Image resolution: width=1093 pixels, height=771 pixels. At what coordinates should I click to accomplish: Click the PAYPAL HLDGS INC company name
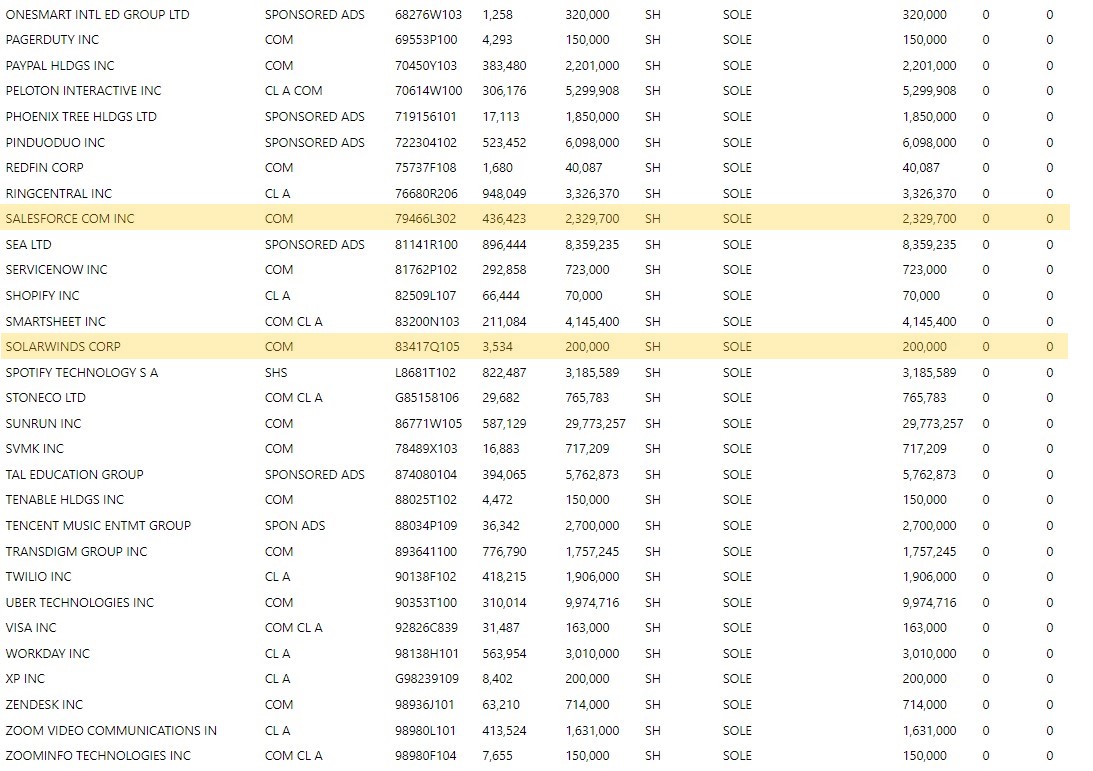tap(60, 66)
